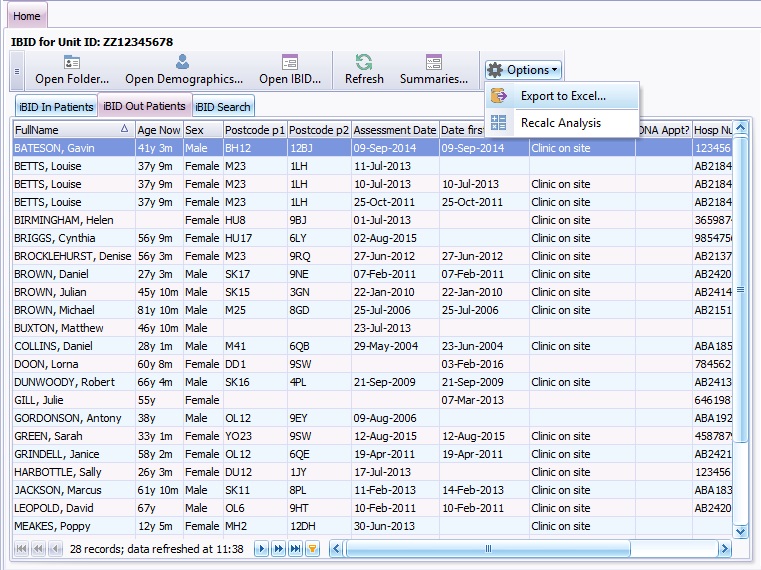The image size is (761, 570).
Task: Select Recalc Analysis menu entry
Action: pos(560,123)
